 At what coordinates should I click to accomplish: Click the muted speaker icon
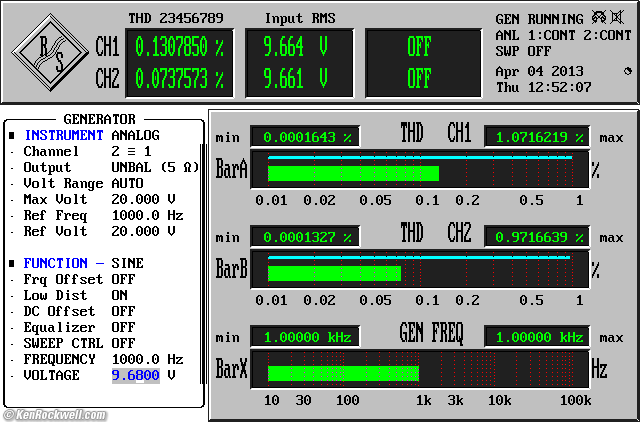point(619,18)
